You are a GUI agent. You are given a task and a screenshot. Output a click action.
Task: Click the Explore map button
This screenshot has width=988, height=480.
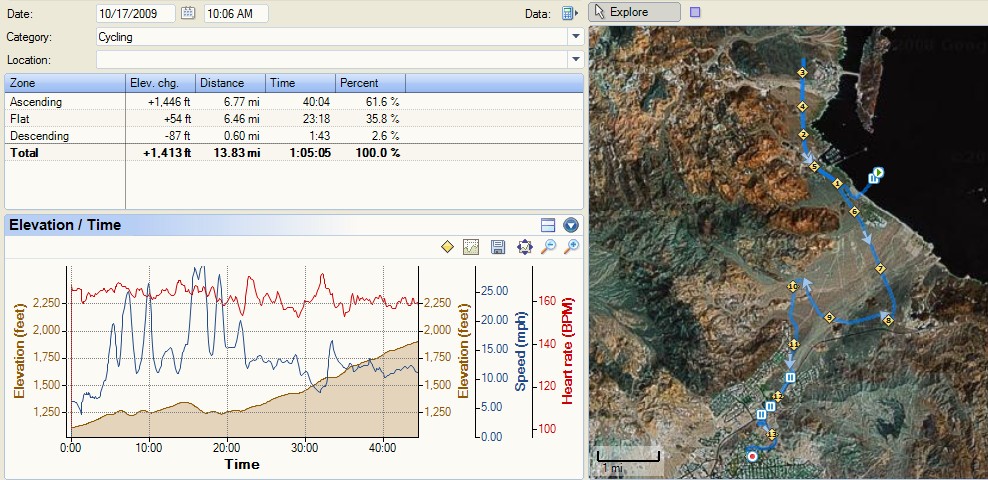pos(635,12)
